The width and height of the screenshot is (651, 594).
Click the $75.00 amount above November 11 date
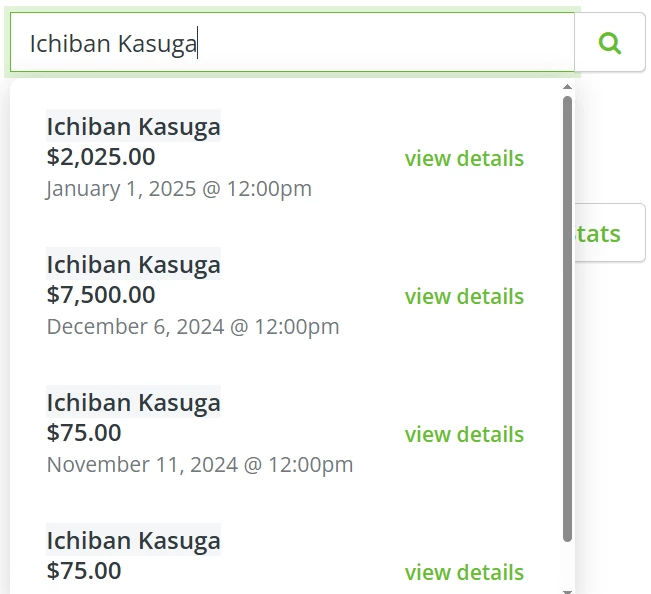click(x=84, y=433)
